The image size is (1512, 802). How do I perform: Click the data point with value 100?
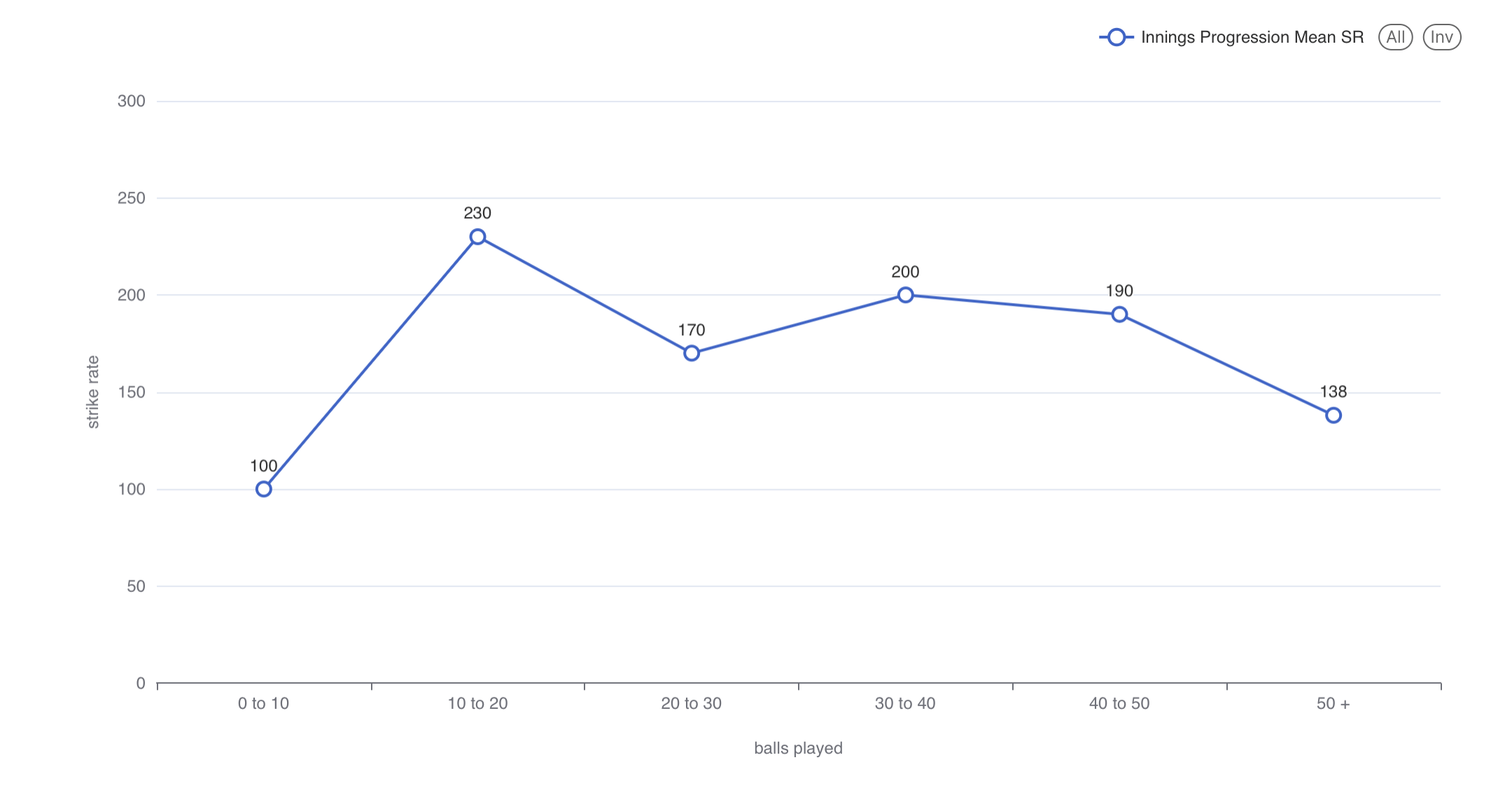coord(263,488)
